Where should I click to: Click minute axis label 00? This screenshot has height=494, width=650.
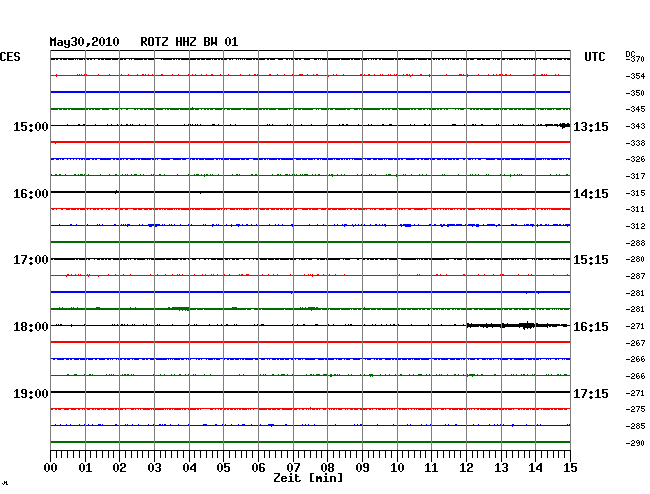(x=51, y=468)
